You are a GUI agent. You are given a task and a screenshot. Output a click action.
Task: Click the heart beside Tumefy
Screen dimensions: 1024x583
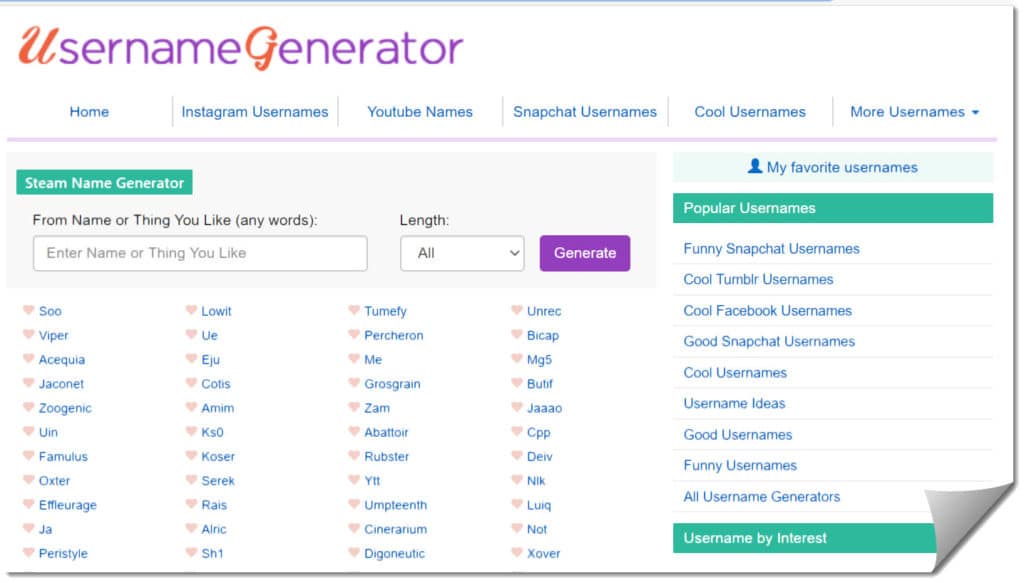(x=354, y=311)
